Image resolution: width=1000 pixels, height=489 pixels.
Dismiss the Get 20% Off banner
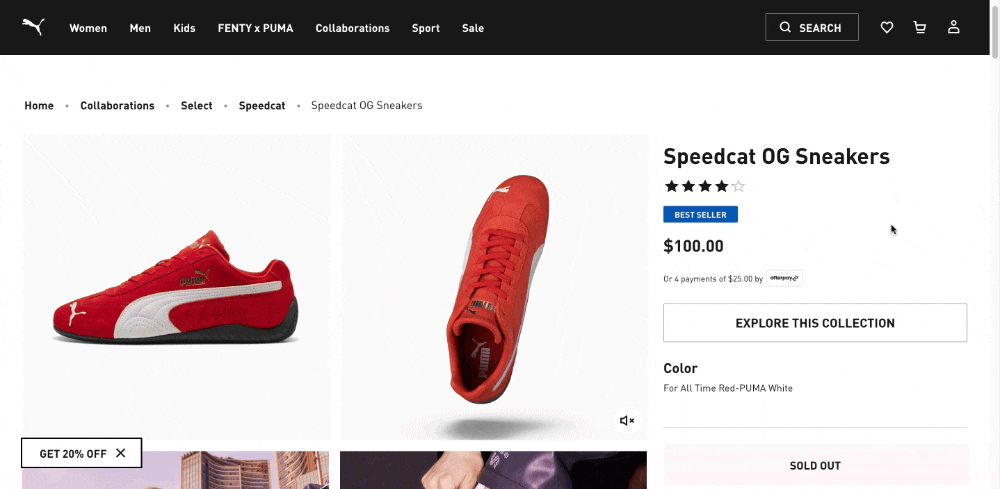click(121, 453)
